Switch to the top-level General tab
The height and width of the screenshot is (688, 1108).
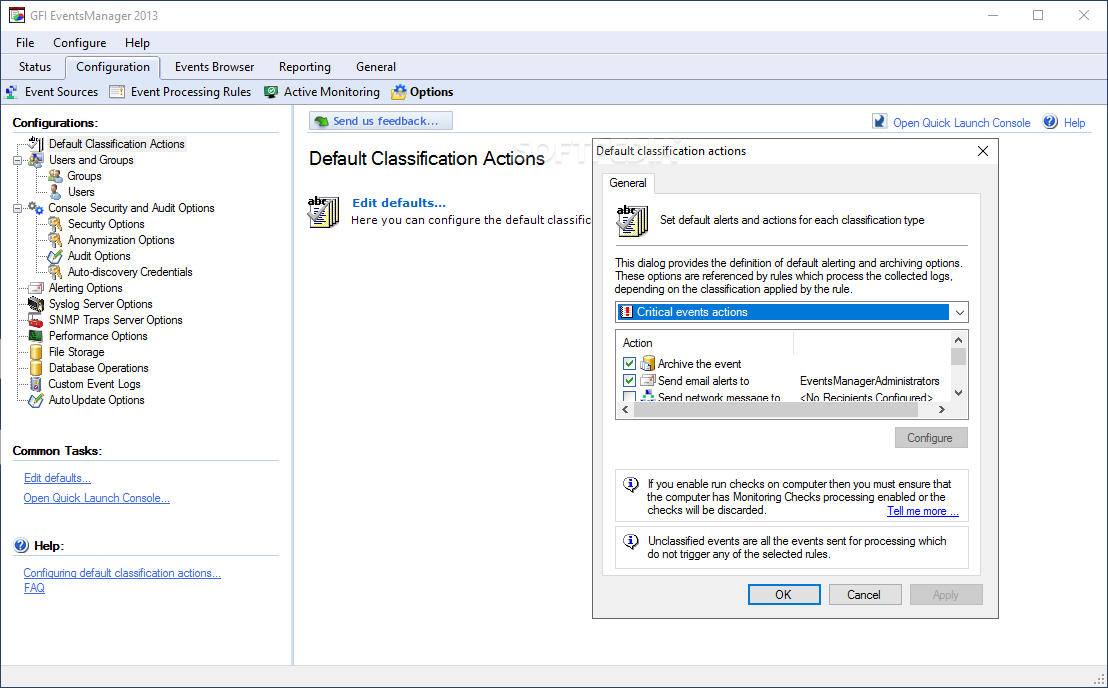(376, 67)
